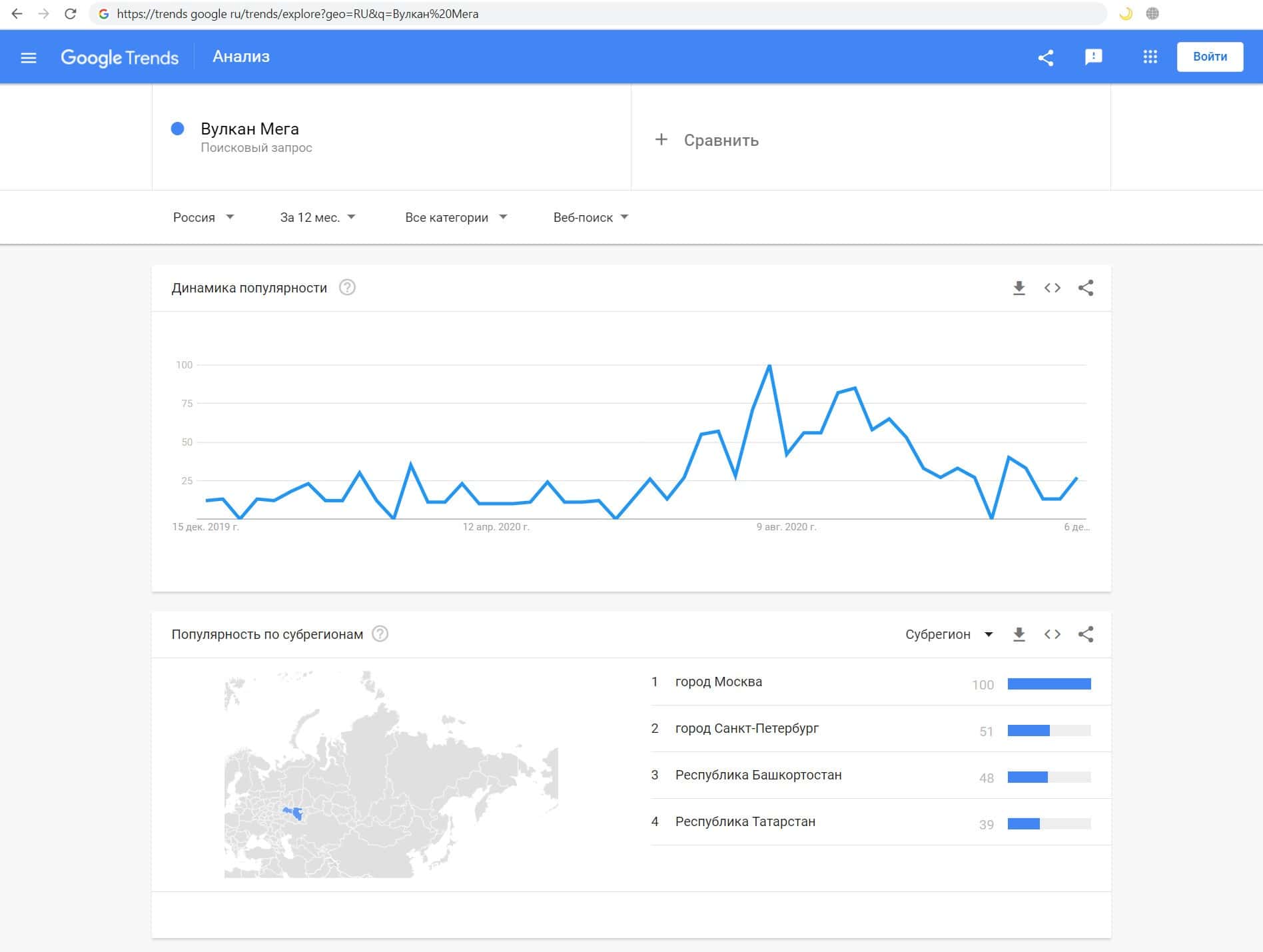Screen dimensions: 1263x952
Task: Click the Войти sign-in button
Action: 1210,57
